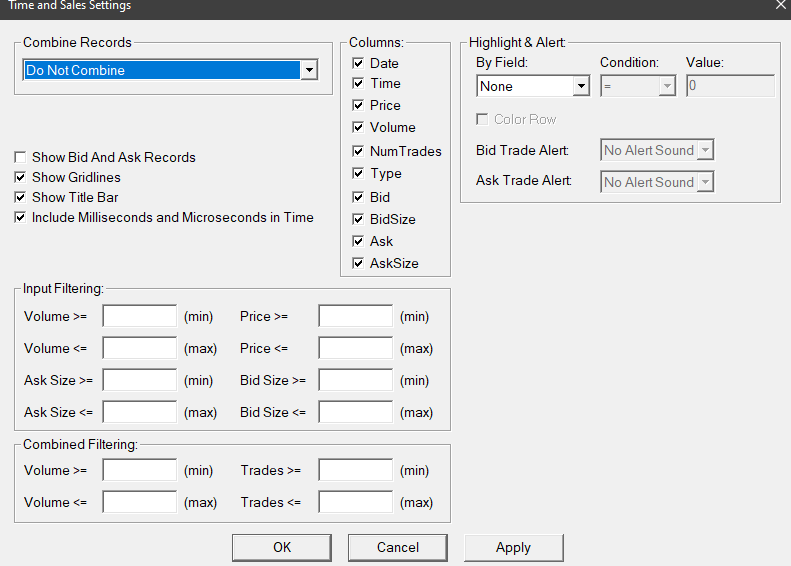The image size is (791, 566).
Task: Focus Combined Filtering Trades >= field
Action: pos(356,470)
